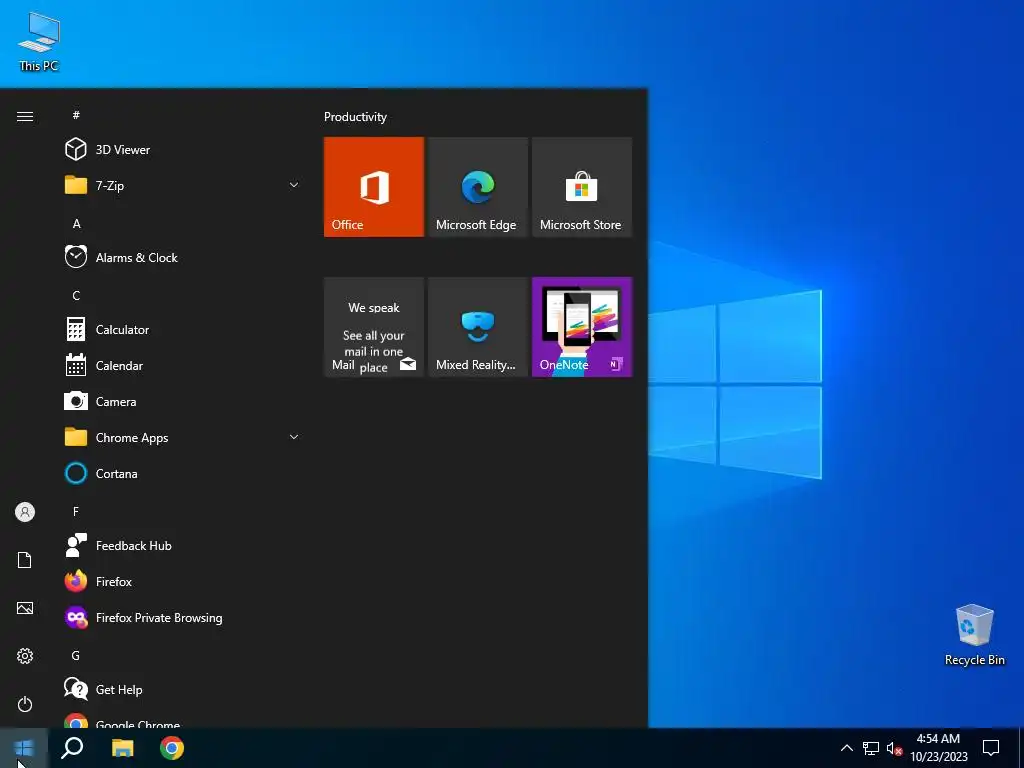Open the OneNote tile
The image size is (1024, 768).
pyautogui.click(x=582, y=327)
